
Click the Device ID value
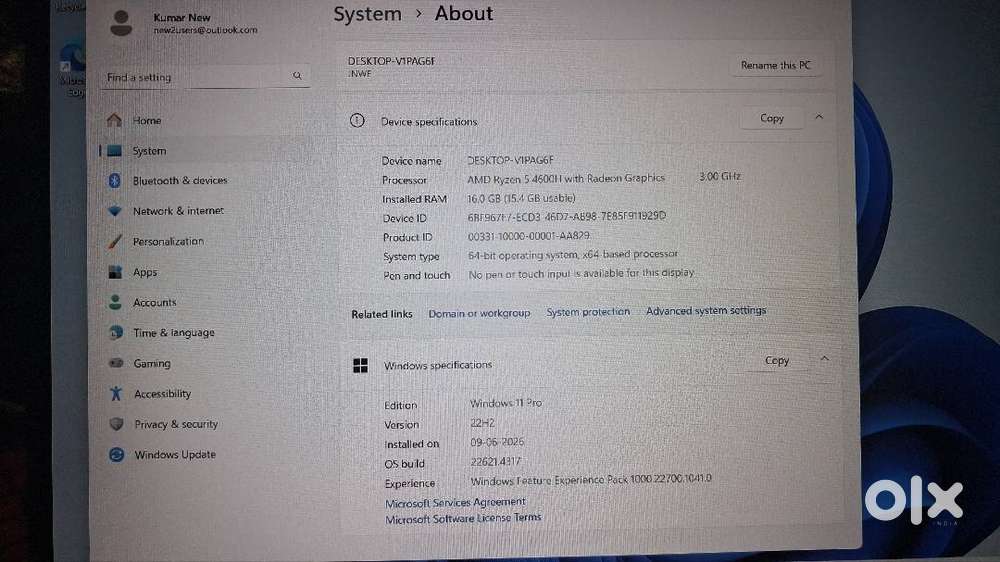[x=566, y=217]
